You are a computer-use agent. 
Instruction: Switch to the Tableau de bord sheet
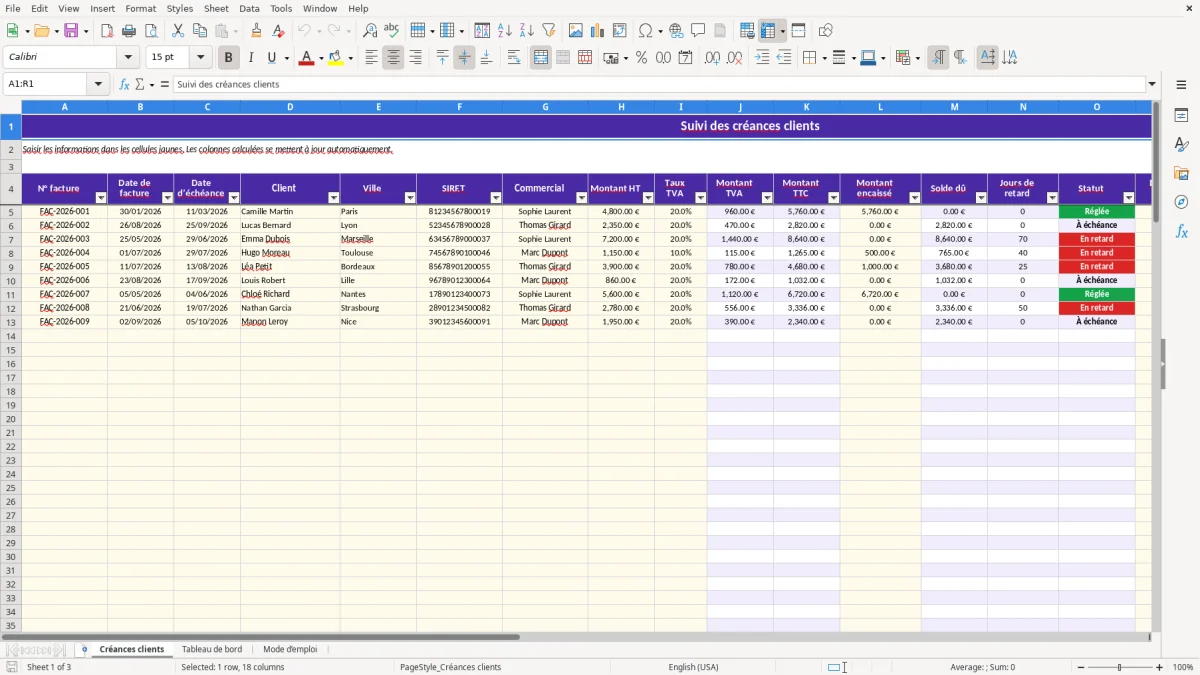(212, 649)
